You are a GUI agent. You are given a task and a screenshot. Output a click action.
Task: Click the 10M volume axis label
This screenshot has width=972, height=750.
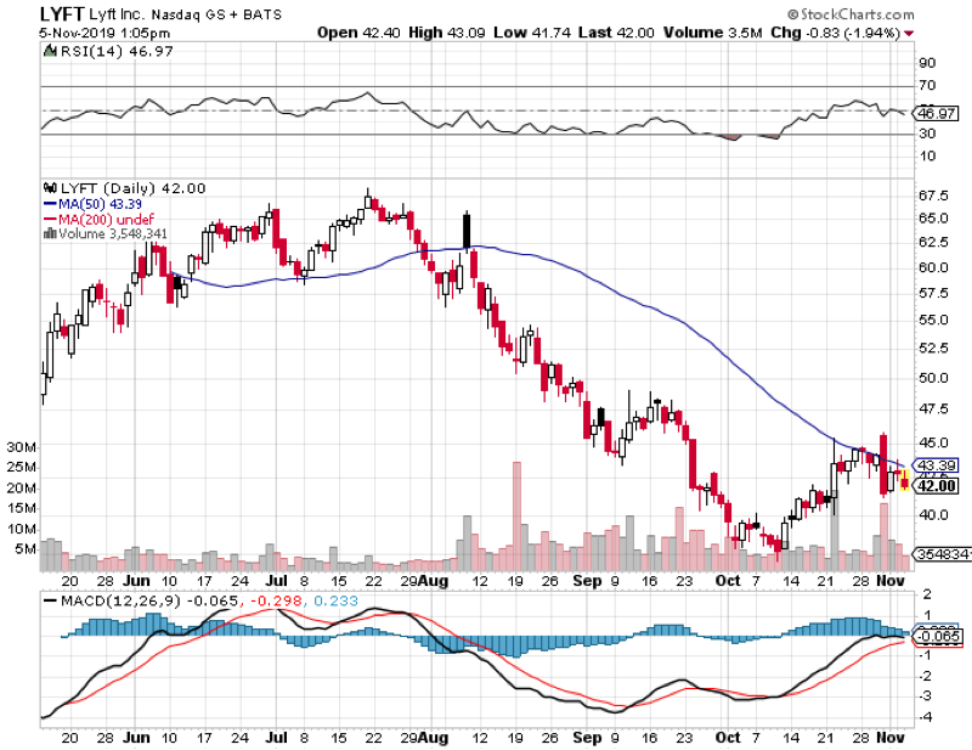coord(22,529)
